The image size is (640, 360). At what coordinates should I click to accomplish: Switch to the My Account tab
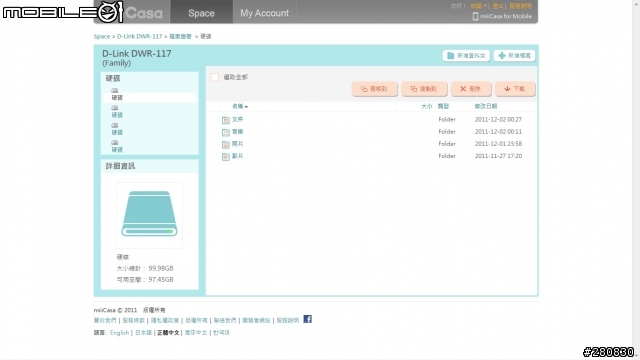tap(264, 13)
